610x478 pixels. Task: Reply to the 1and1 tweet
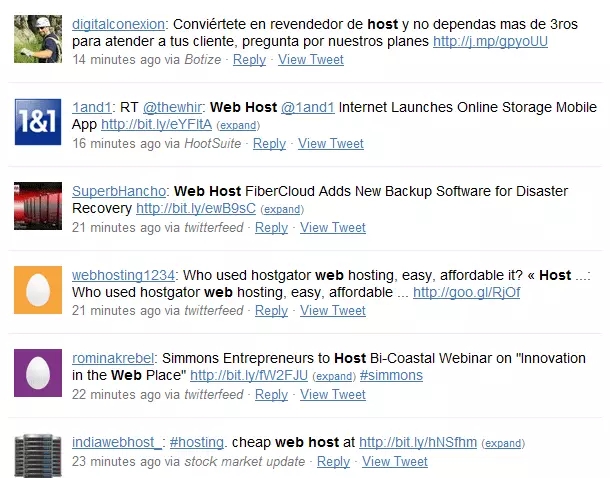click(269, 143)
